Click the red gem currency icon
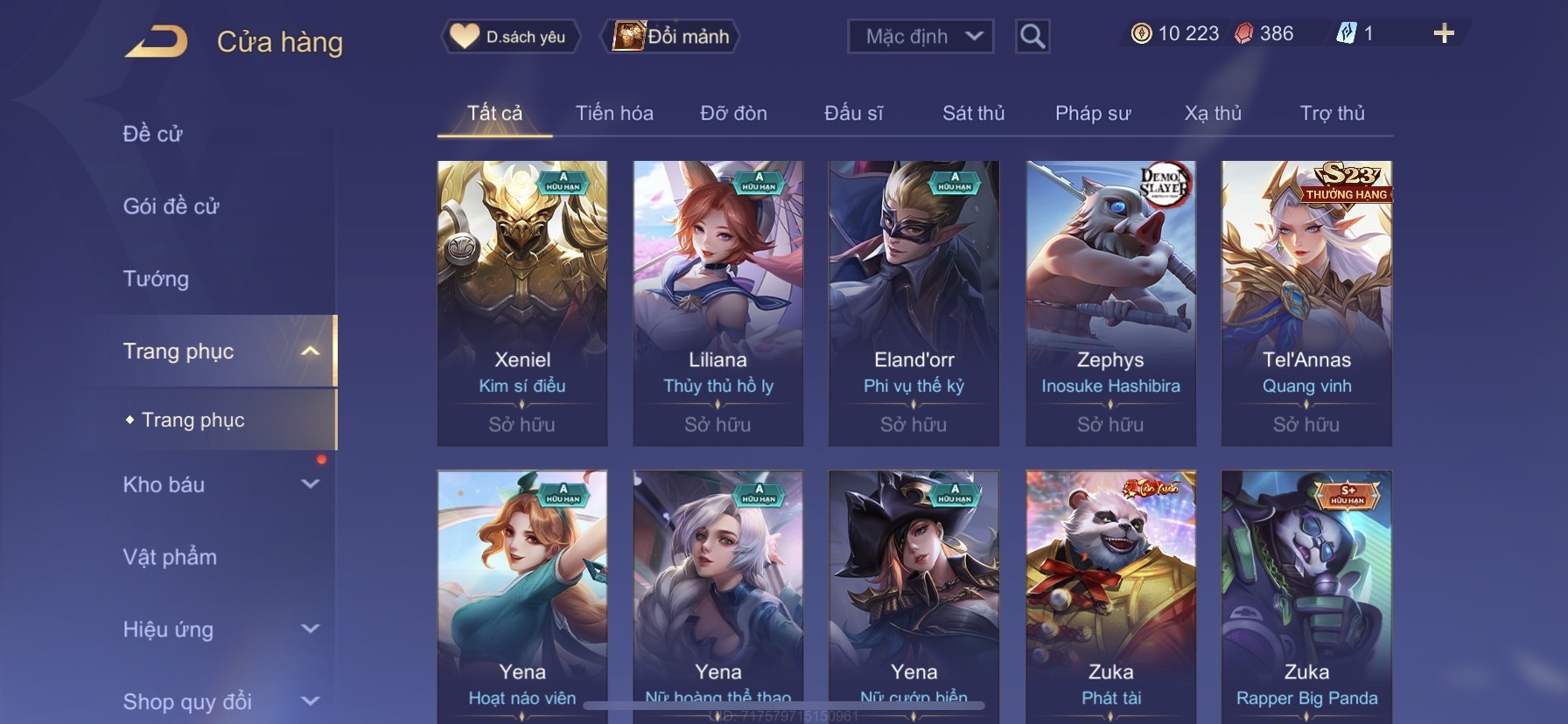 (1243, 33)
